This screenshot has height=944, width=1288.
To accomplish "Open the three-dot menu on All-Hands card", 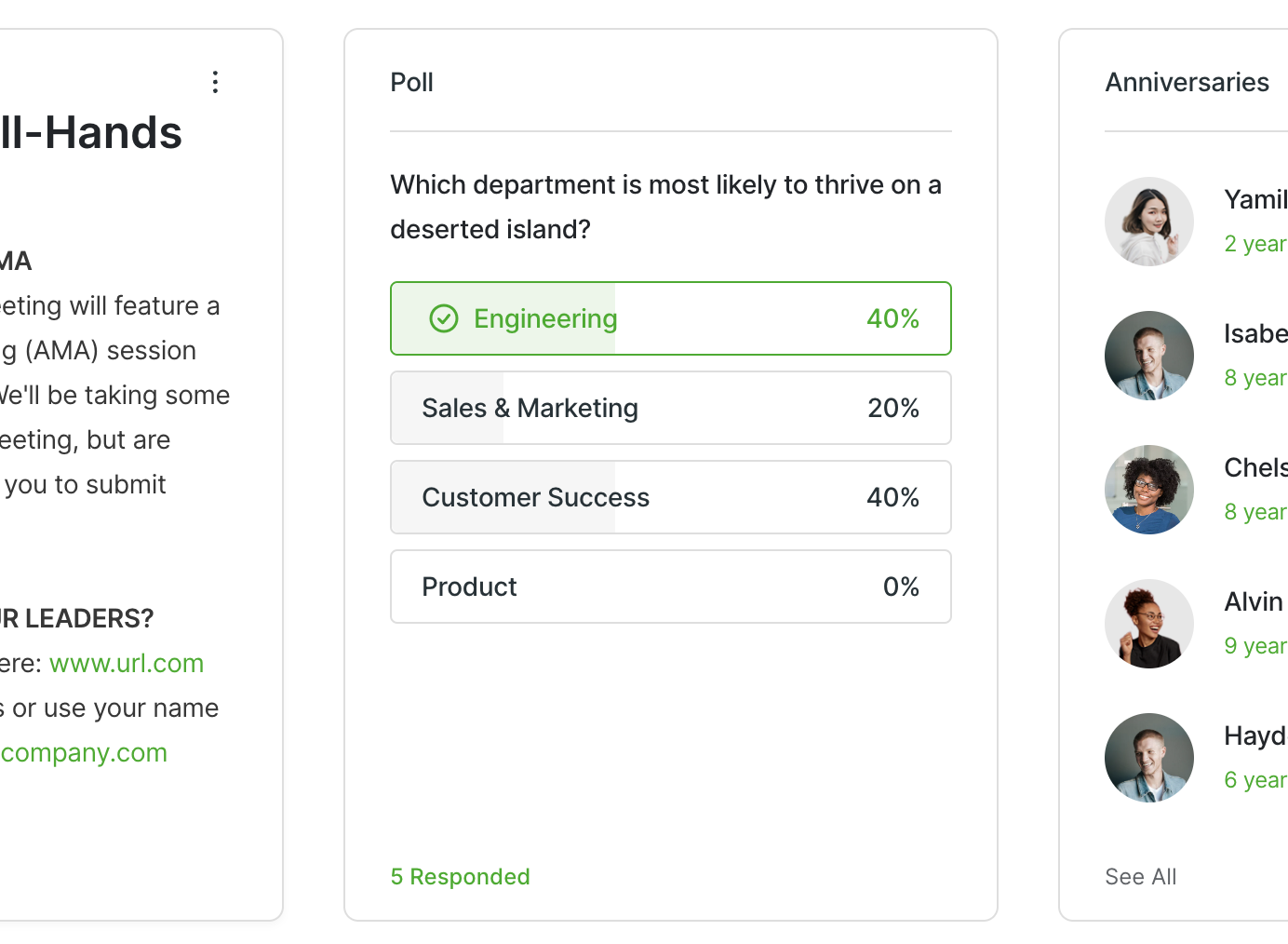I will [x=215, y=82].
